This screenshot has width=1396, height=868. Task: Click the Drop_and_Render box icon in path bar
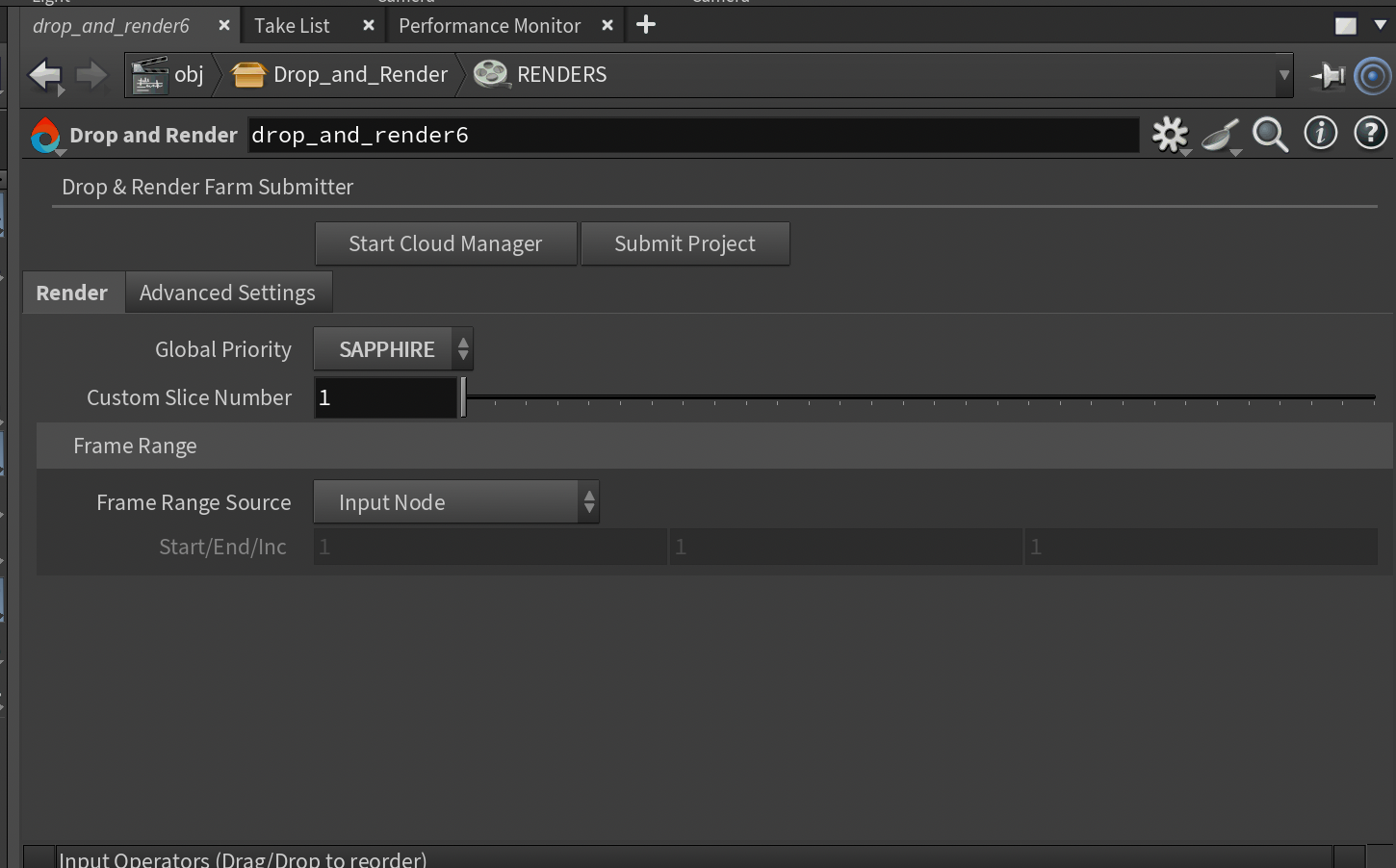(x=248, y=74)
